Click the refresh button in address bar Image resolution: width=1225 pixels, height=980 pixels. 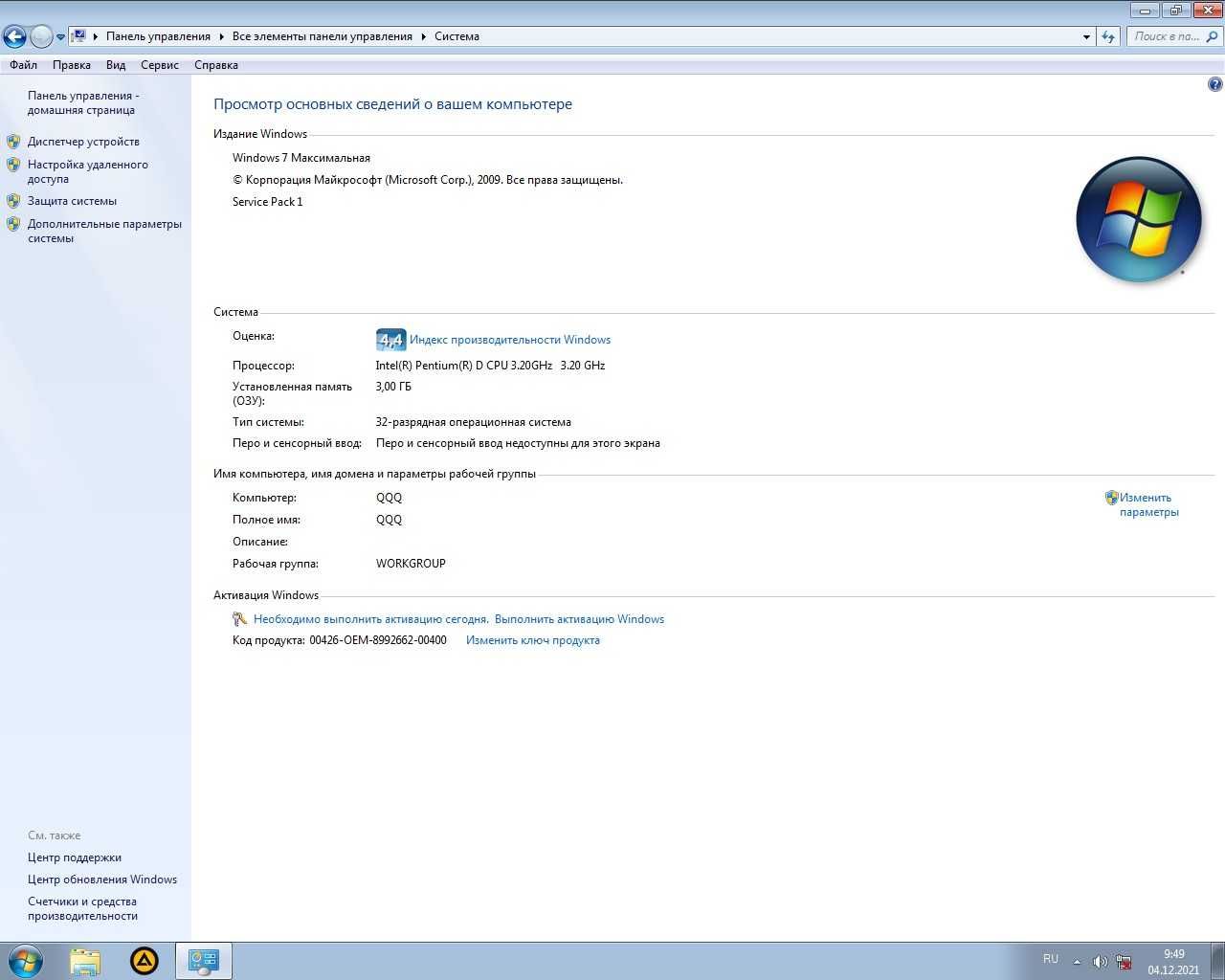pos(1108,36)
